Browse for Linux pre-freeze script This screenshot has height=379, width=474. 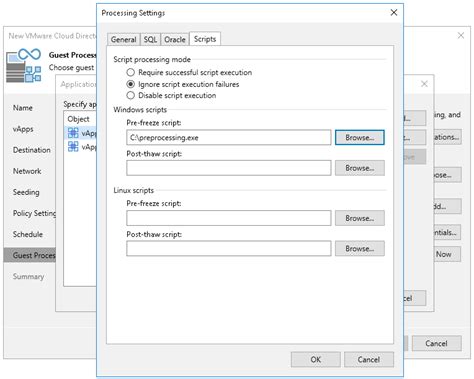pos(360,218)
